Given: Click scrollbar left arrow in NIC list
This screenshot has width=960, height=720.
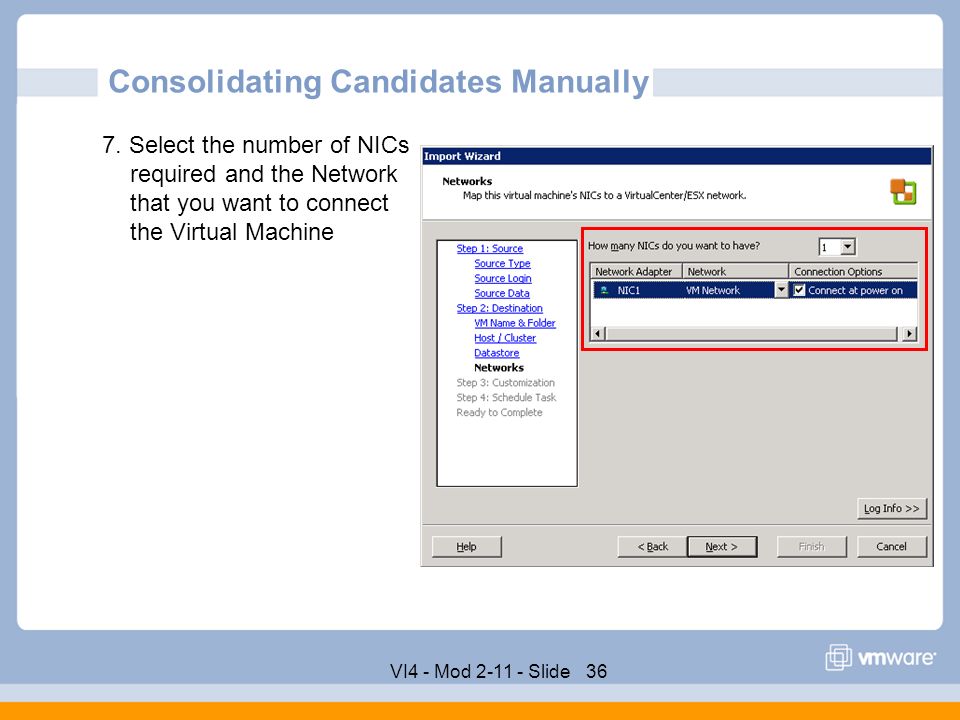Looking at the screenshot, I should tap(598, 334).
